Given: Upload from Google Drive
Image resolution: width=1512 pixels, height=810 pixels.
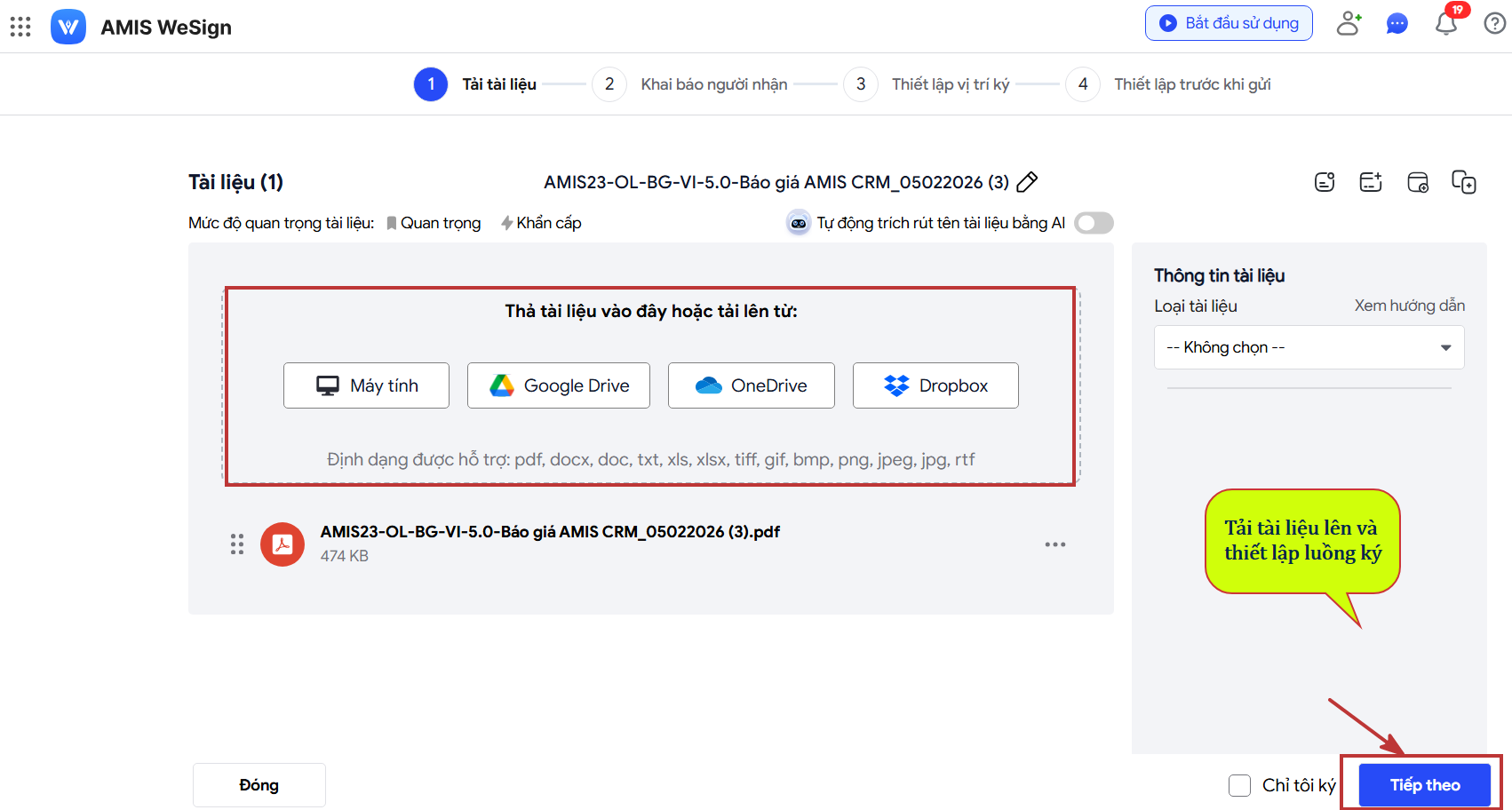Looking at the screenshot, I should 559,385.
